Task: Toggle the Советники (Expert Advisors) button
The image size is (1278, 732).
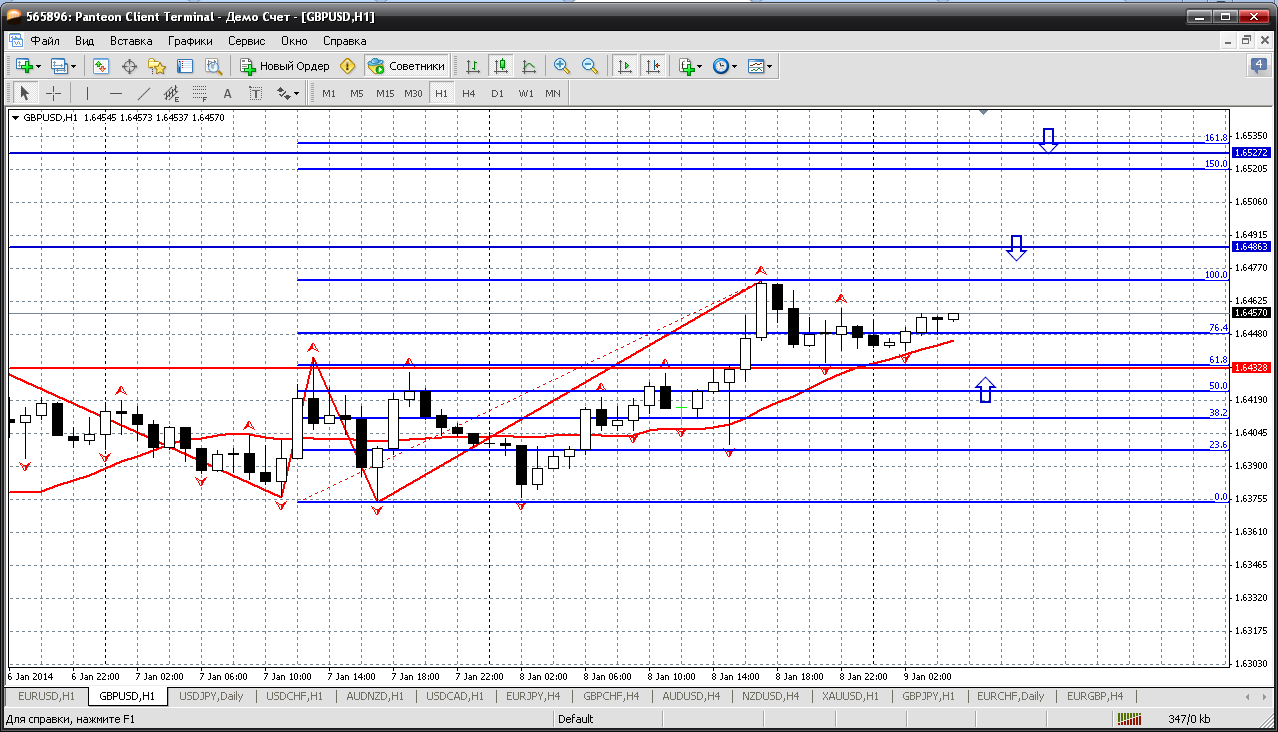Action: (x=407, y=66)
